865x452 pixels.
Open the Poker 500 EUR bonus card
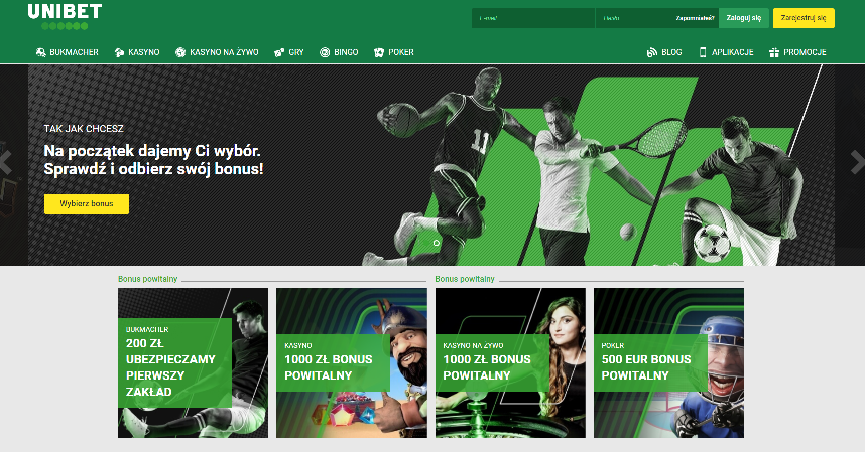click(x=669, y=363)
